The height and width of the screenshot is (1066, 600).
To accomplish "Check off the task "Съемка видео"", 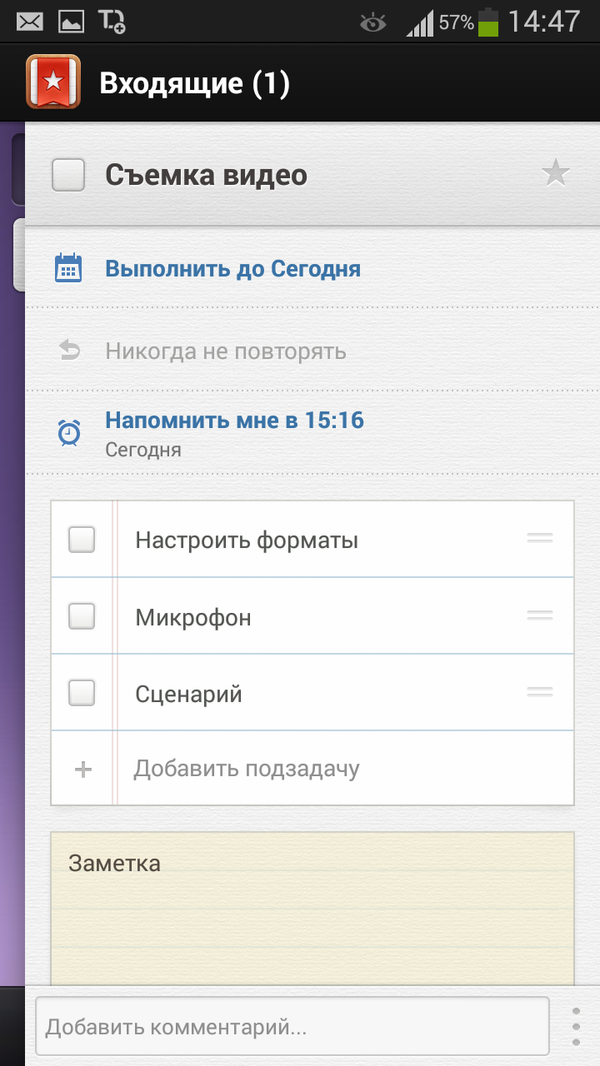I will 67,174.
